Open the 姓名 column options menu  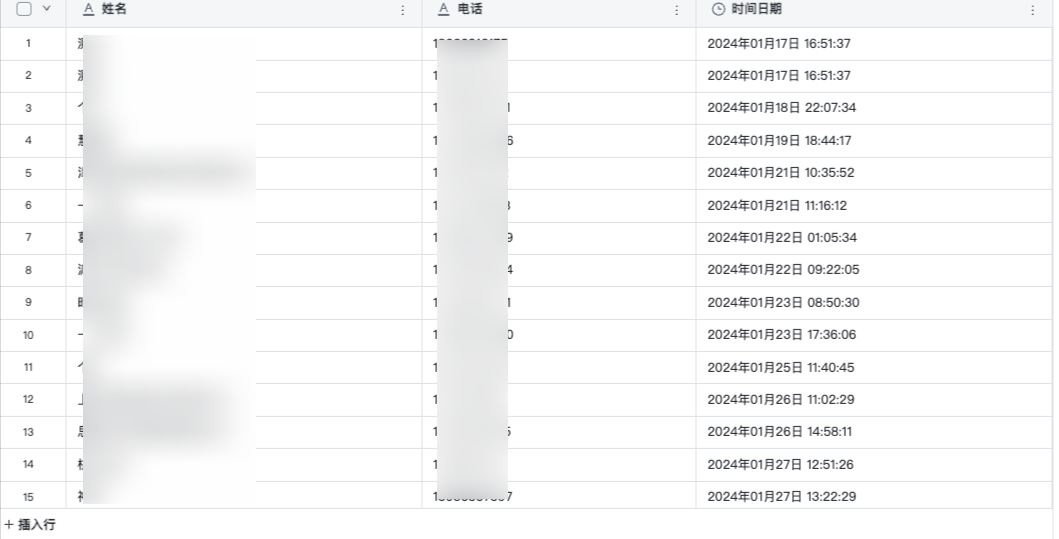point(403,10)
